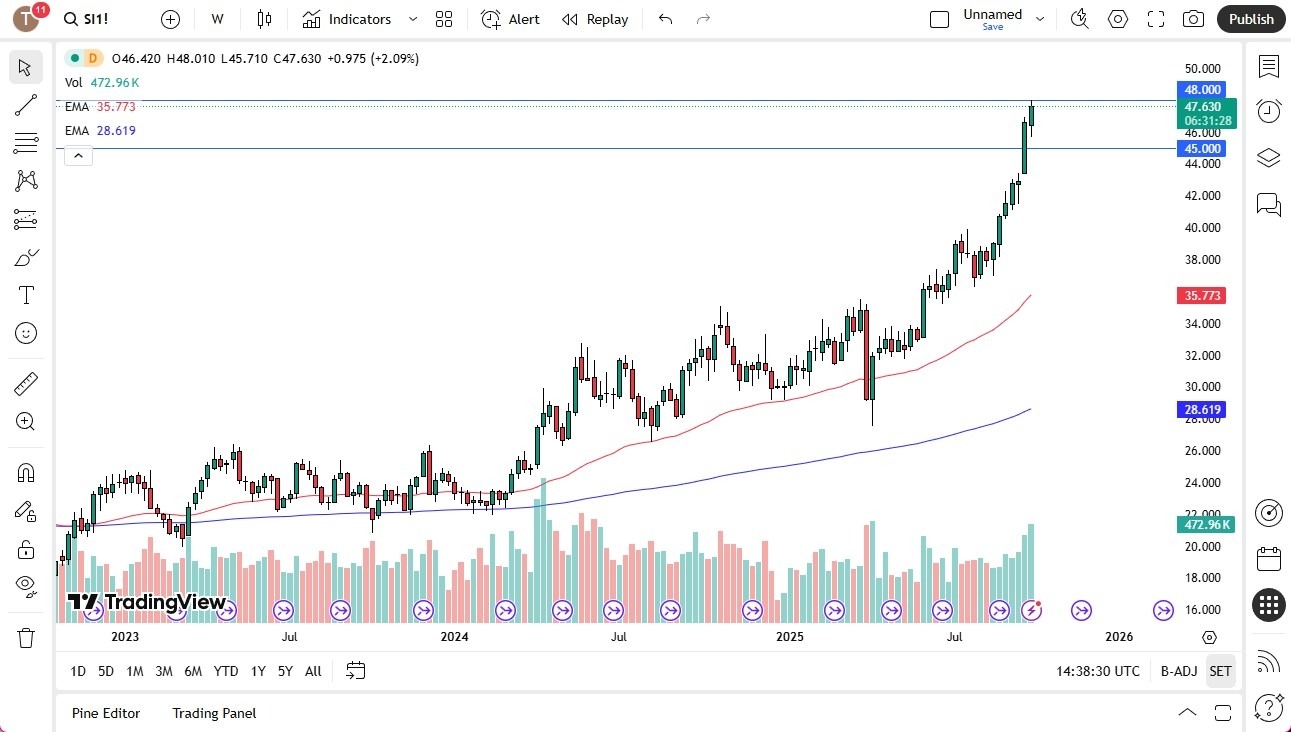Take a snapshot with the camera icon
This screenshot has width=1291, height=732.
coord(1194,19)
